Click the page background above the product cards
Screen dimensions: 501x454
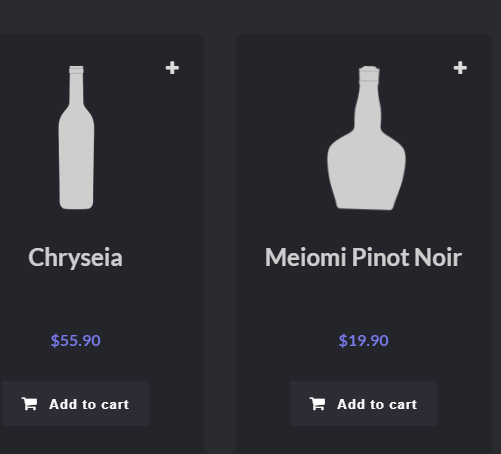tap(250, 17)
